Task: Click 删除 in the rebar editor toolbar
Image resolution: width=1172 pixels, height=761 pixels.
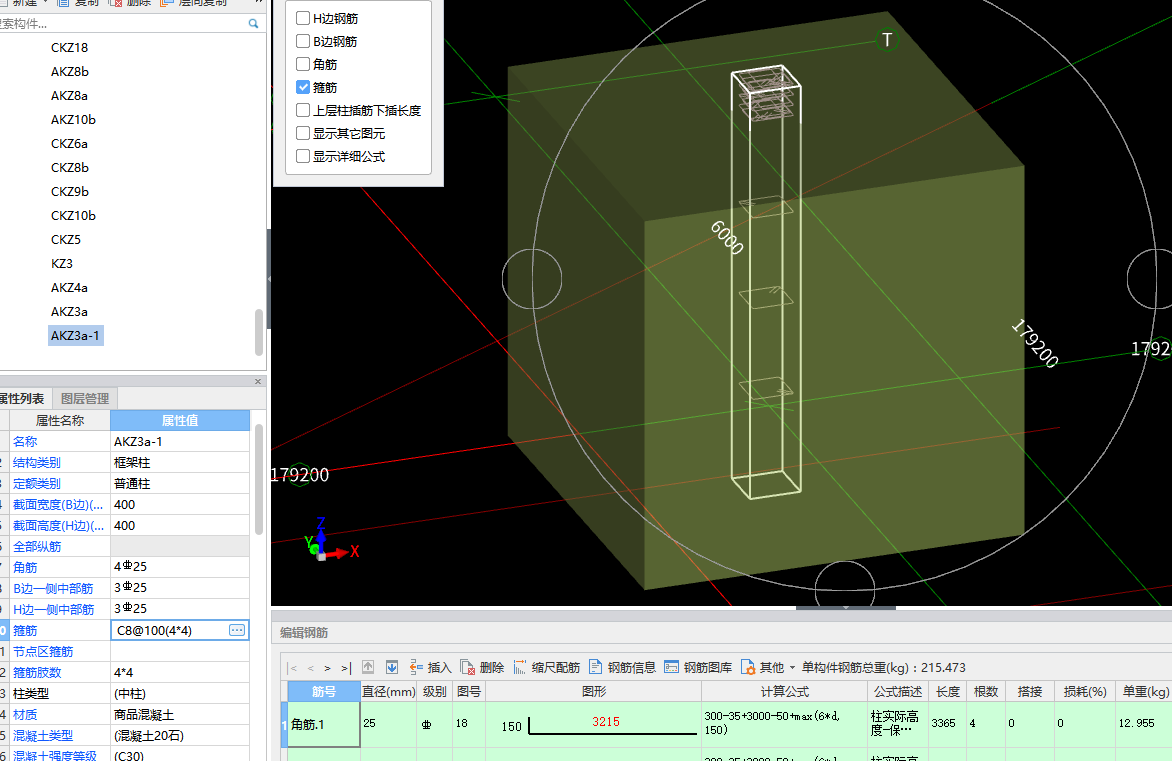Action: click(x=482, y=668)
